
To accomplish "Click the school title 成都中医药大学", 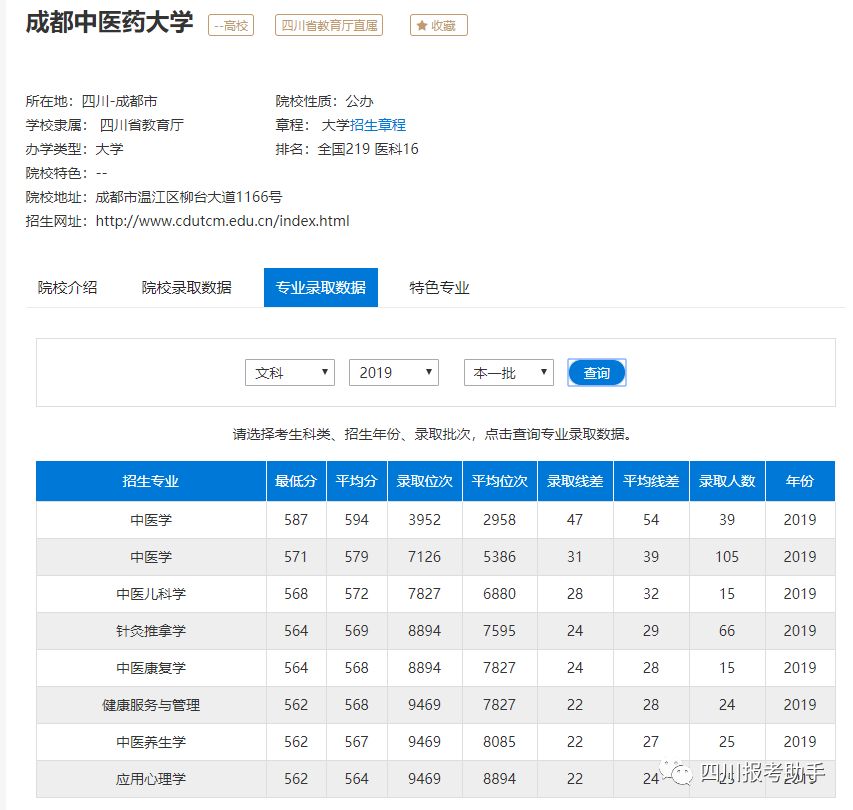I will tap(109, 23).
